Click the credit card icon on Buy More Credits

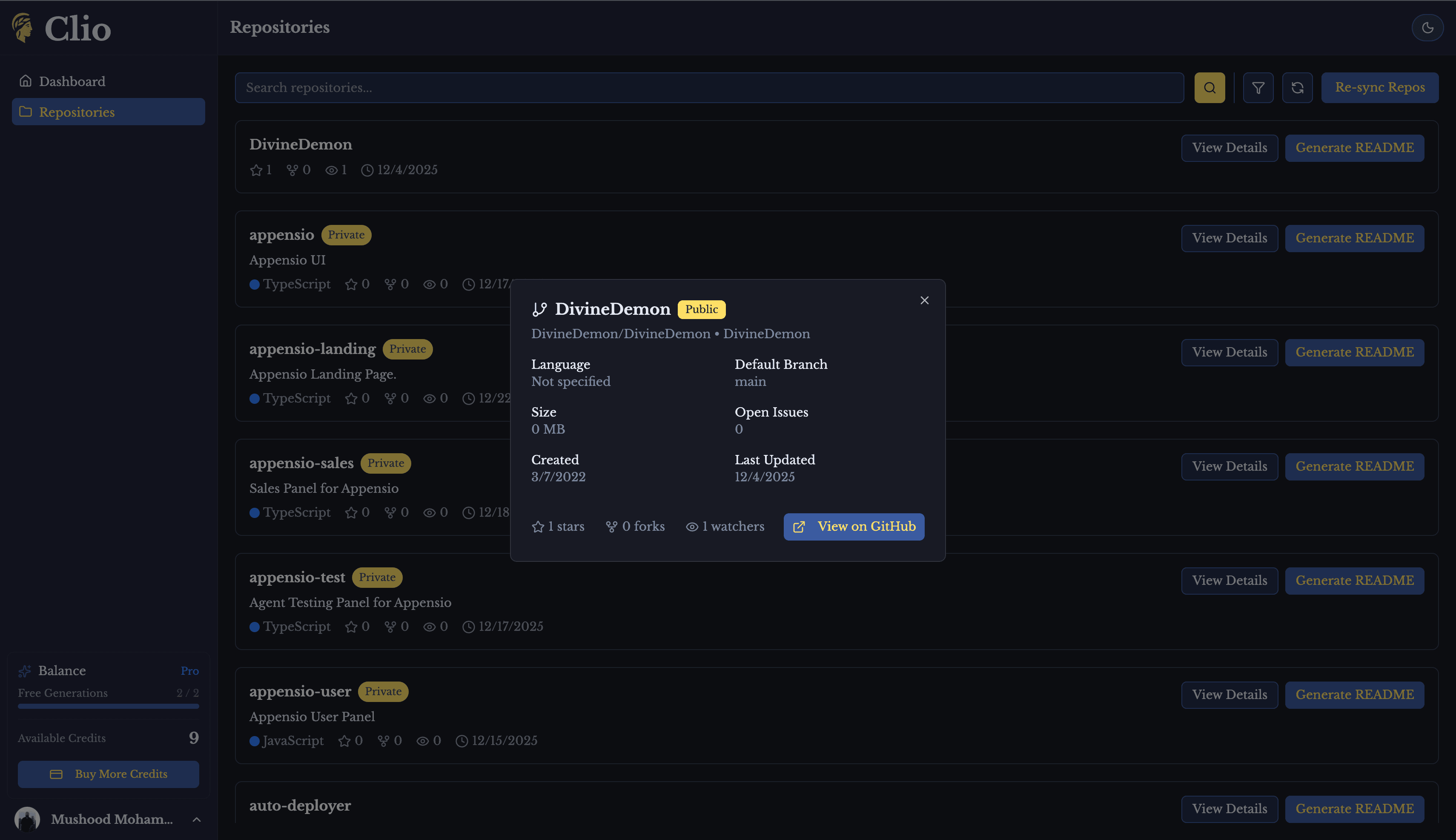56,774
